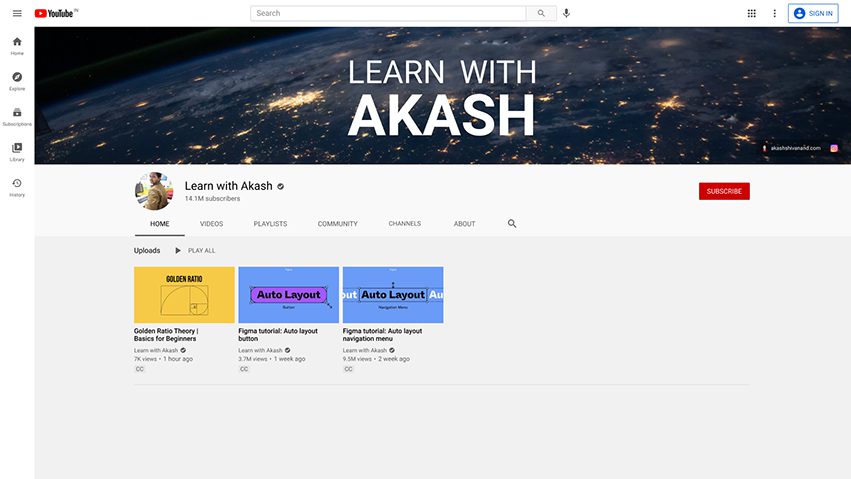Click channel name under navigation menu video
Viewport: 851px width, 479px height.
365,350
